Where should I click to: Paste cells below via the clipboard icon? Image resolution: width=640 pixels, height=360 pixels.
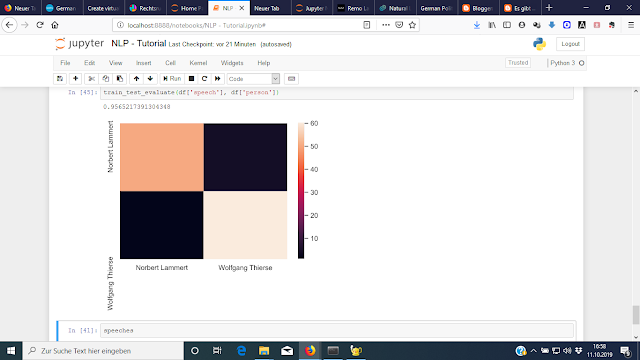[120, 79]
